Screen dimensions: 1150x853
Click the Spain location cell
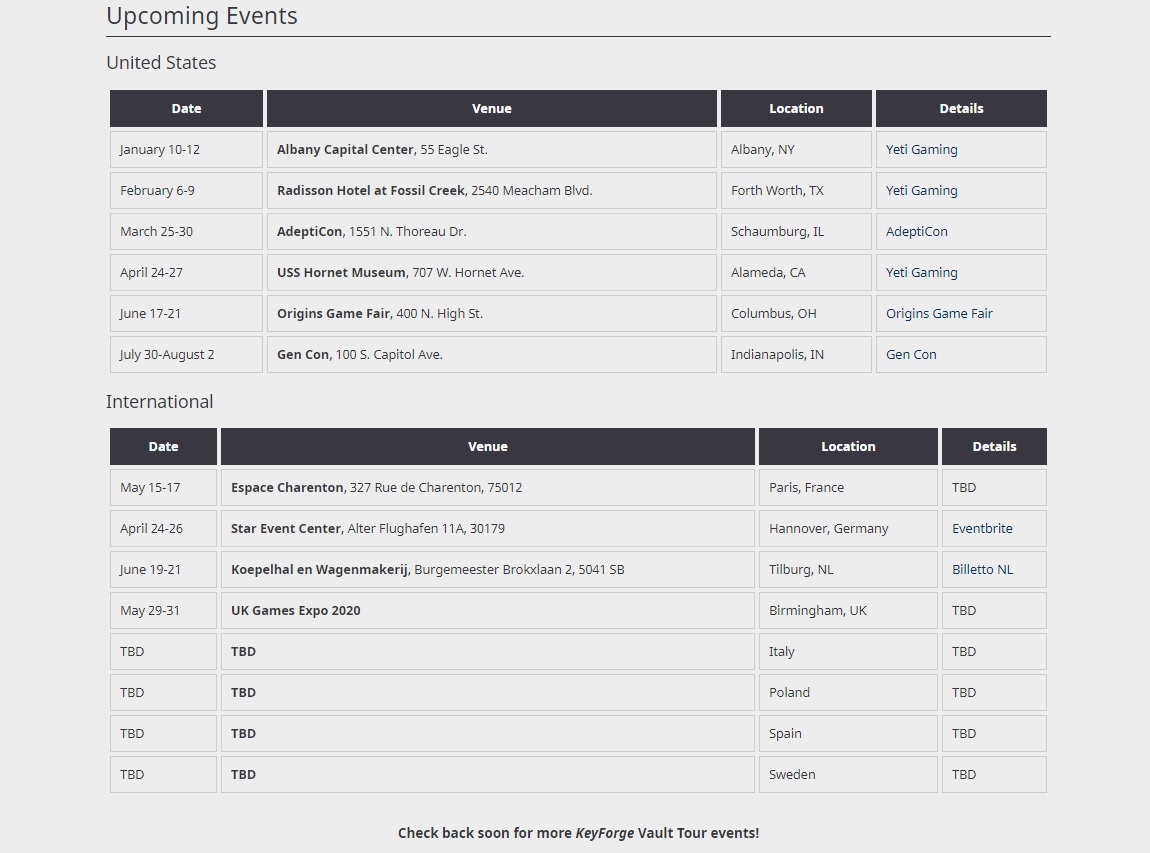click(849, 734)
